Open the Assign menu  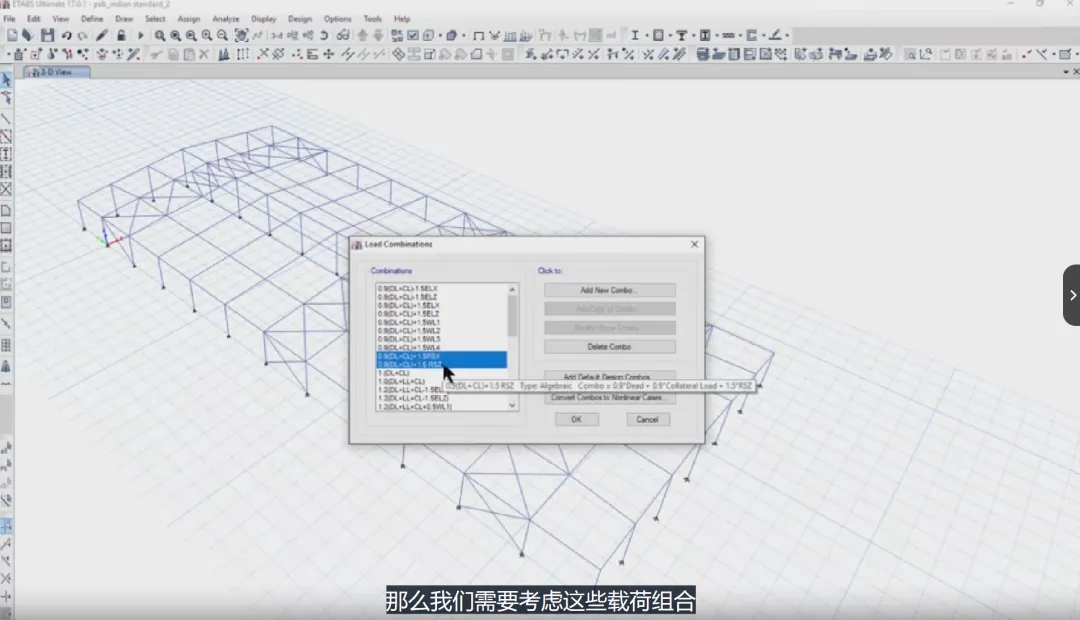tap(189, 19)
